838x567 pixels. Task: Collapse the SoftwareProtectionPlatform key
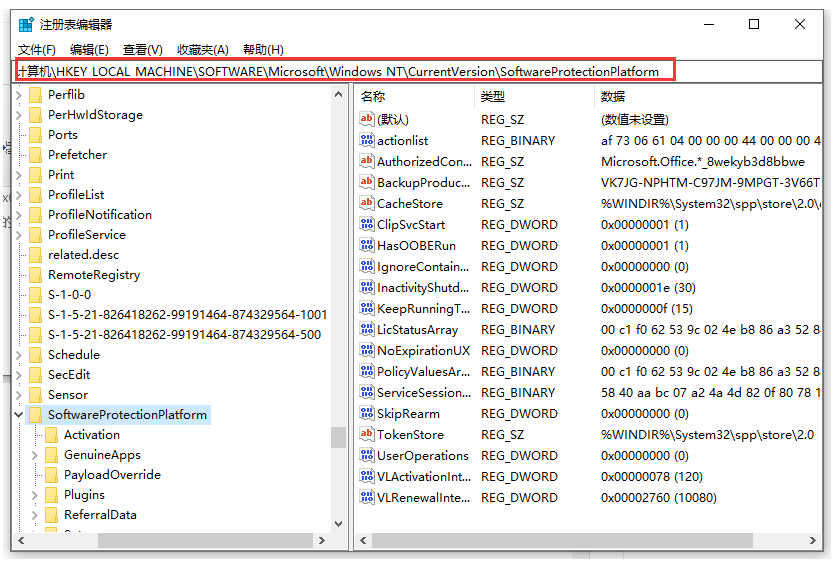pyautogui.click(x=18, y=415)
